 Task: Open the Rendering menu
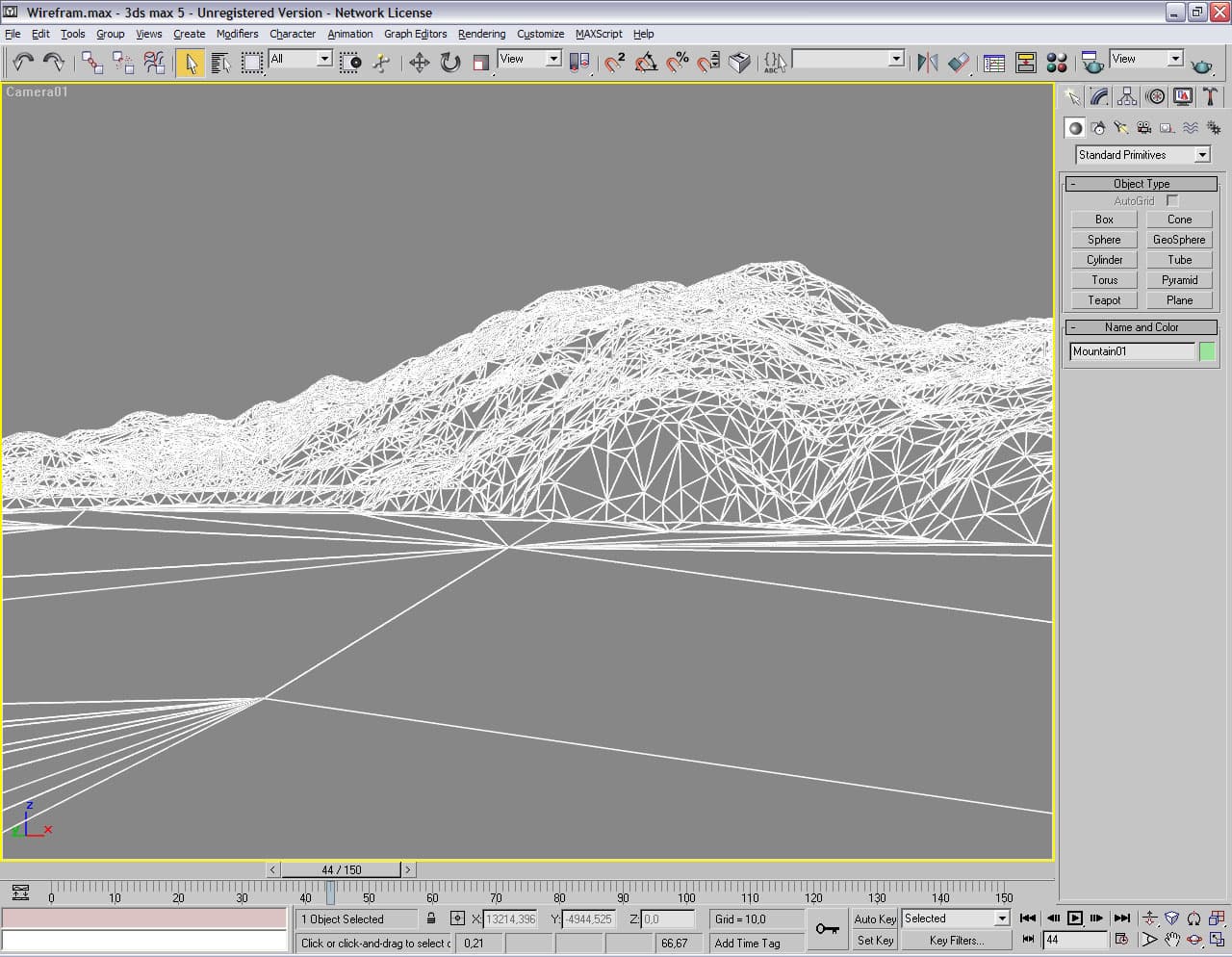click(x=481, y=34)
